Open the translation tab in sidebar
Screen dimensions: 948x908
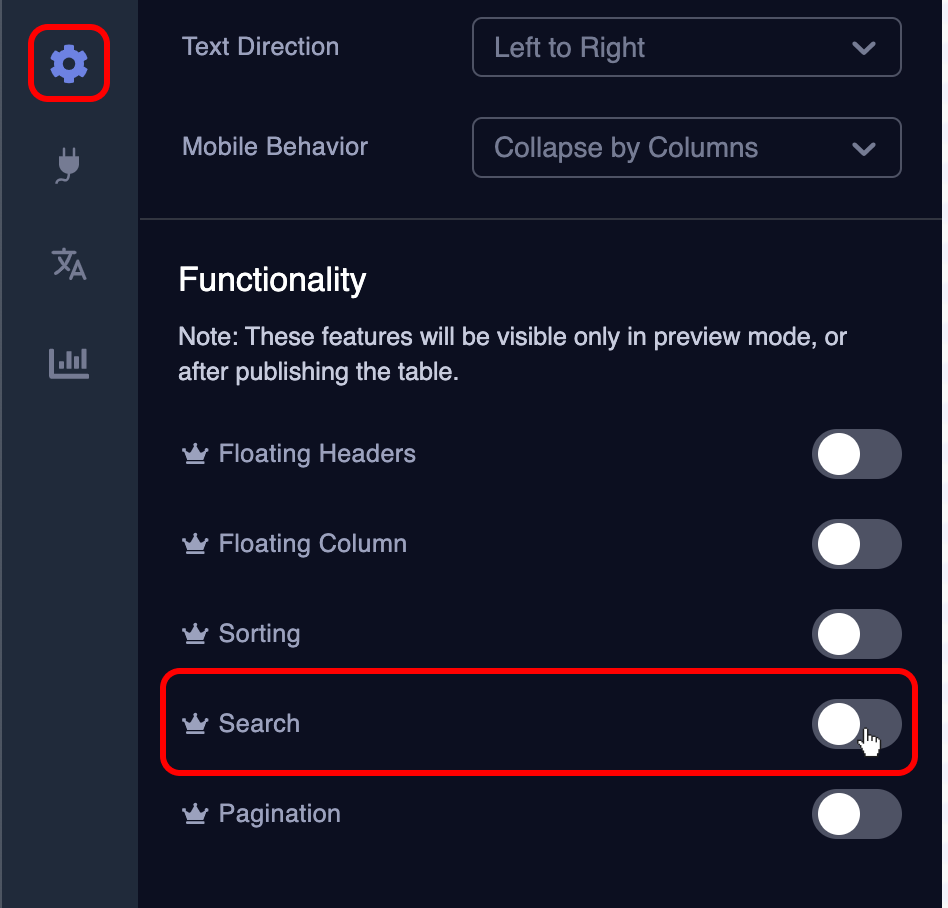(x=69, y=264)
